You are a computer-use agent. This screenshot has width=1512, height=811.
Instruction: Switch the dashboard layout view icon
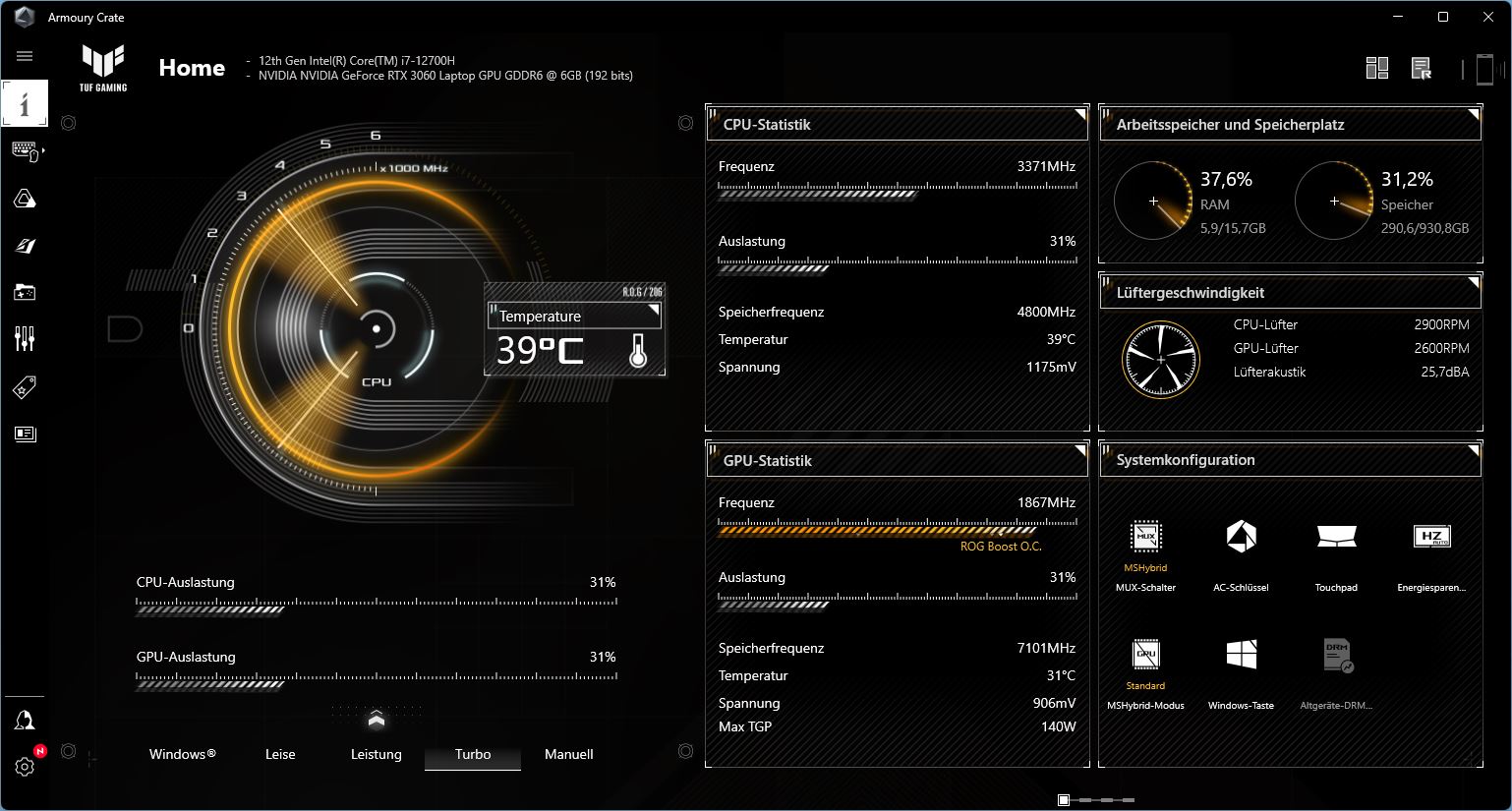click(x=1377, y=68)
